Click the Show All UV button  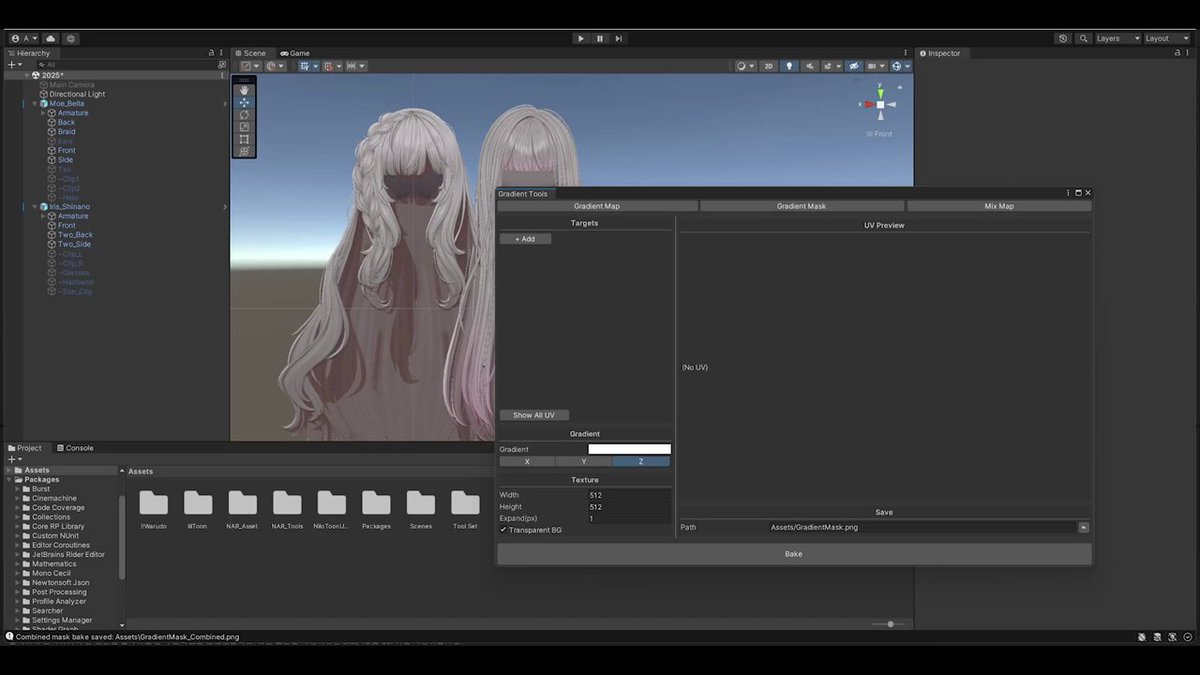pyautogui.click(x=534, y=415)
